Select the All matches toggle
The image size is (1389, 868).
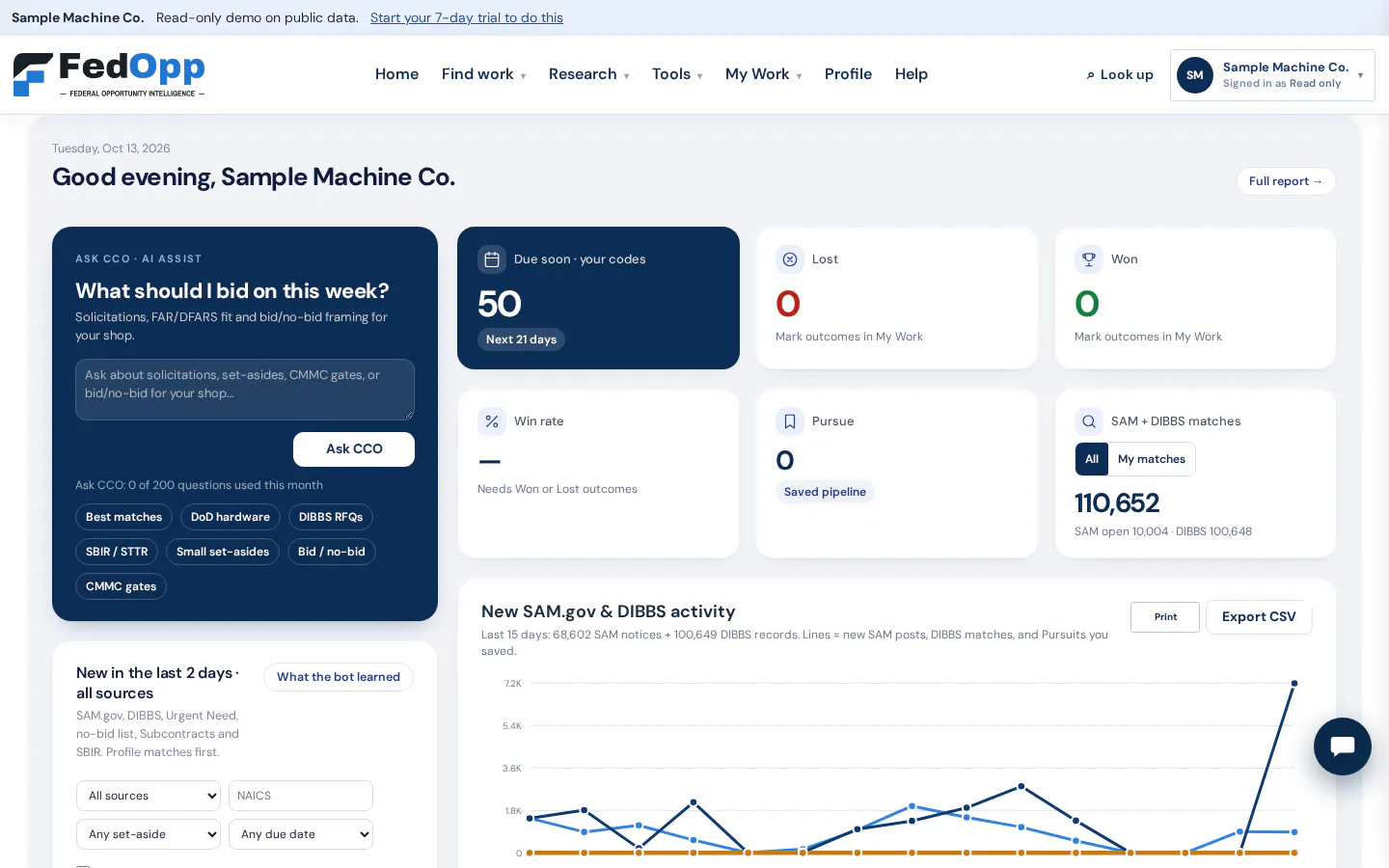point(1092,459)
